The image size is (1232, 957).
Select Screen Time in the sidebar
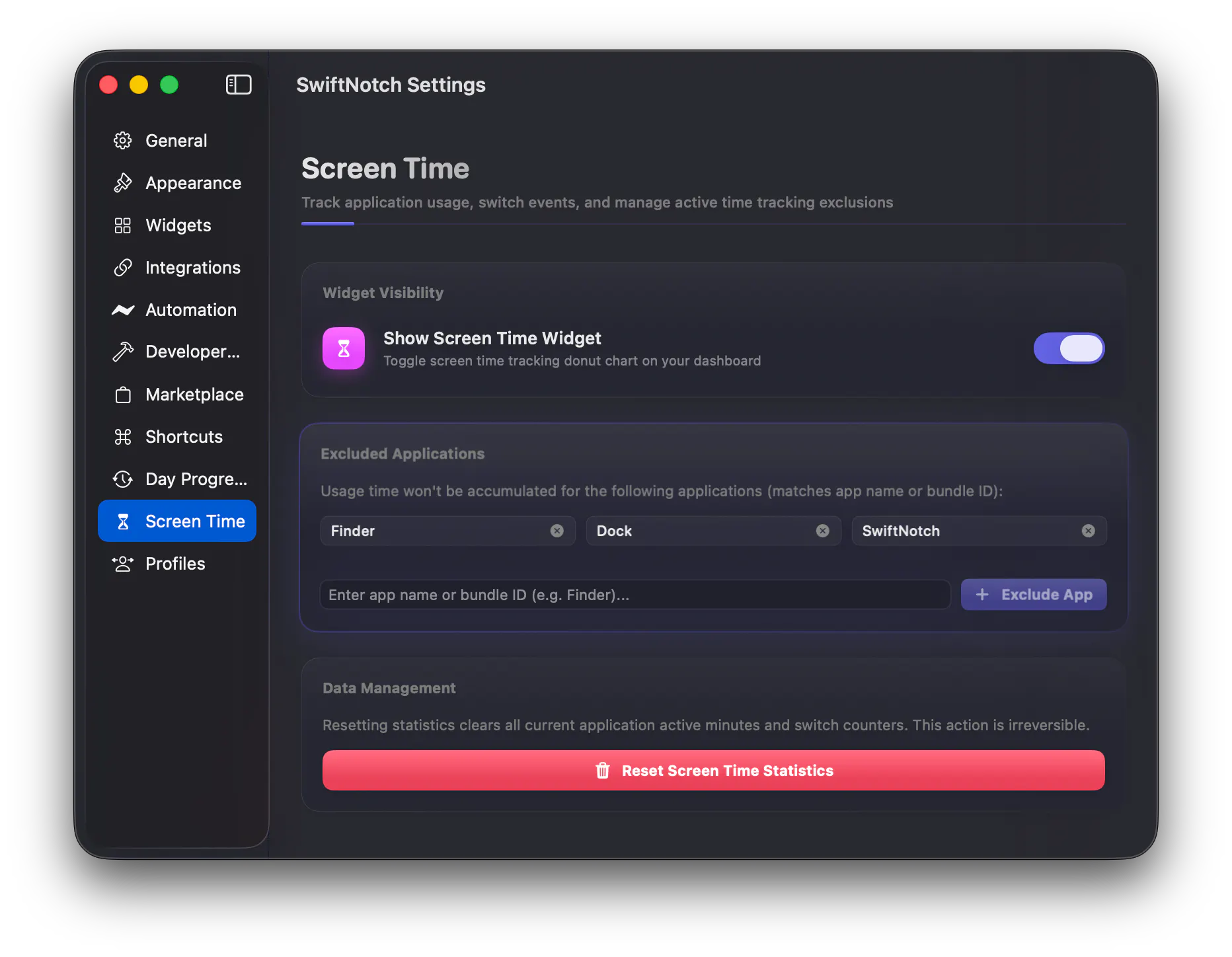click(x=177, y=521)
